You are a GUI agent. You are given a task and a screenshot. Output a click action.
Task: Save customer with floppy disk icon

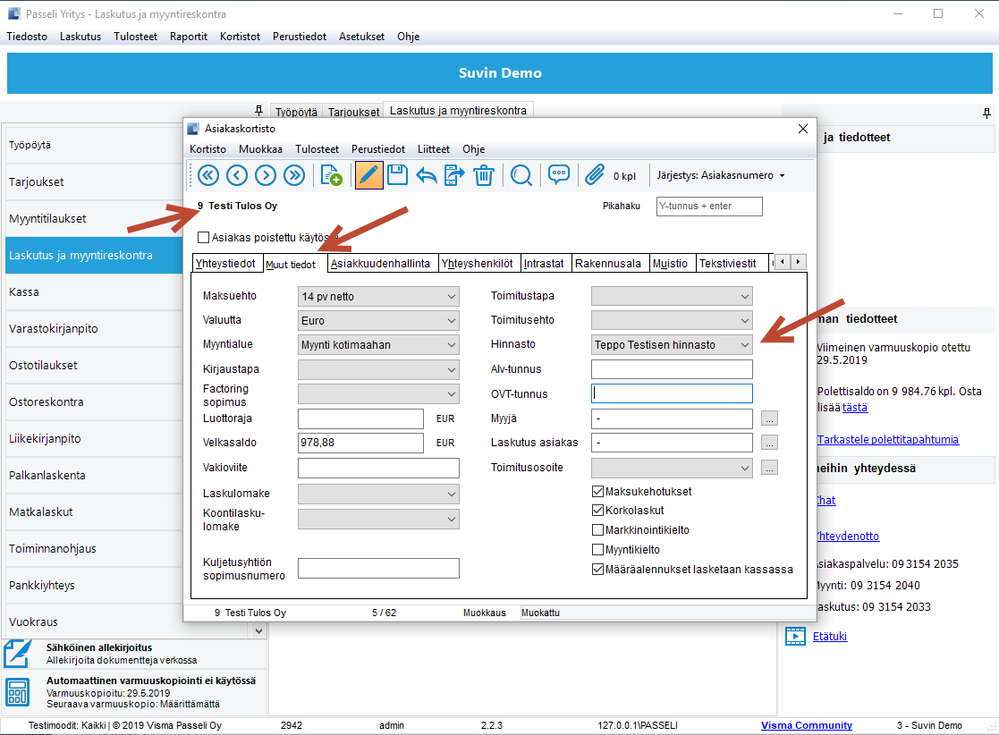[398, 175]
